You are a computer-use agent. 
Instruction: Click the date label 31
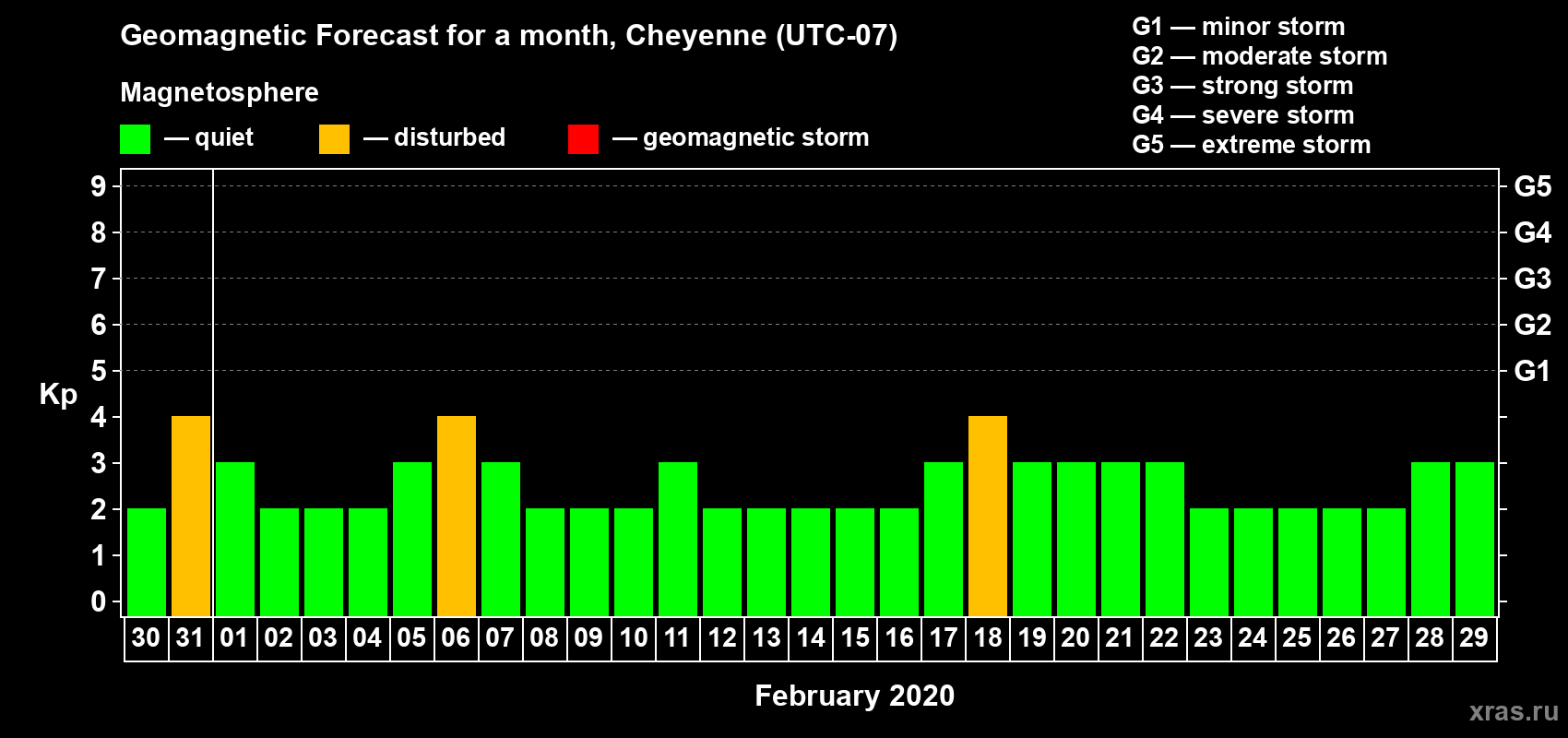pyautogui.click(x=190, y=637)
